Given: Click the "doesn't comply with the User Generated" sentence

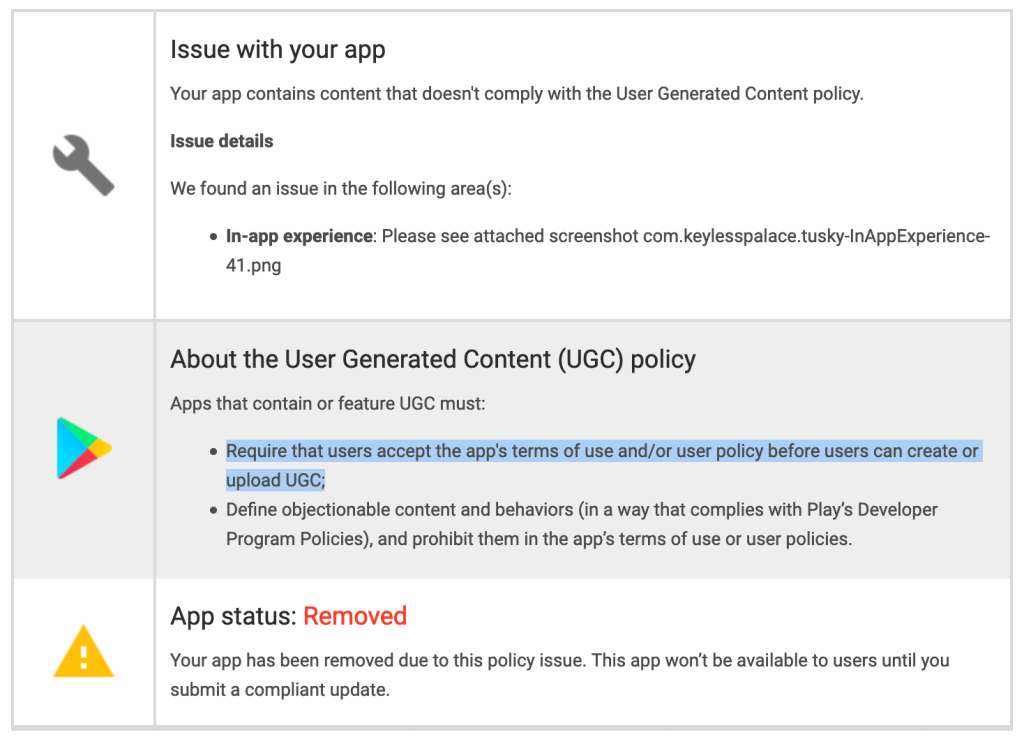Looking at the screenshot, I should [516, 94].
